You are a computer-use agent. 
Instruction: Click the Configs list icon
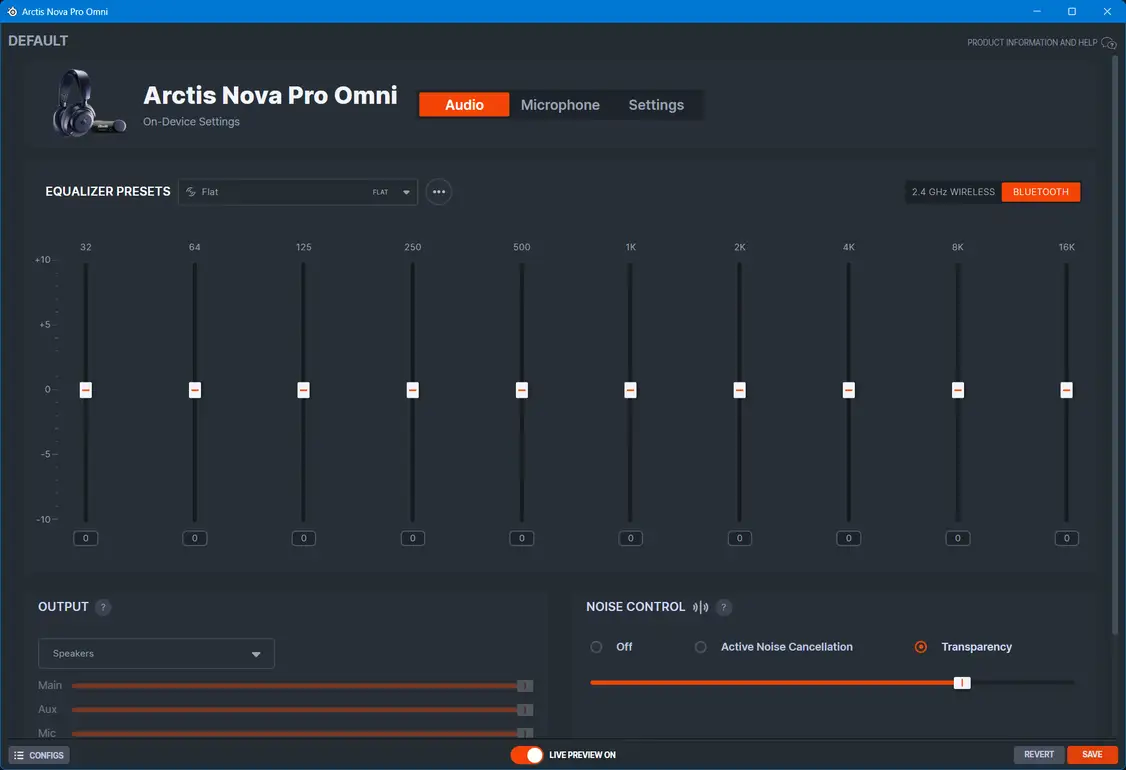point(19,755)
